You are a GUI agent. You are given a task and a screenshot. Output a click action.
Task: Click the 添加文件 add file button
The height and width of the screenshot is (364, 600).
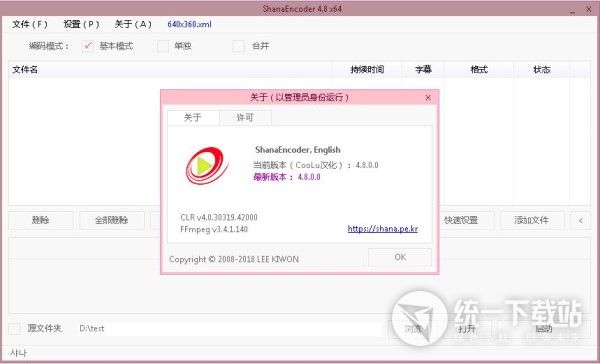point(532,220)
